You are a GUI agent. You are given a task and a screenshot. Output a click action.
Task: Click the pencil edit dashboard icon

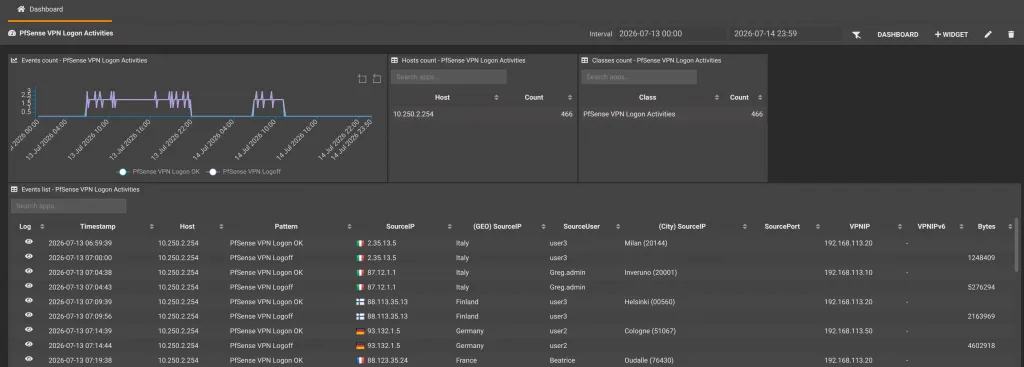click(988, 35)
